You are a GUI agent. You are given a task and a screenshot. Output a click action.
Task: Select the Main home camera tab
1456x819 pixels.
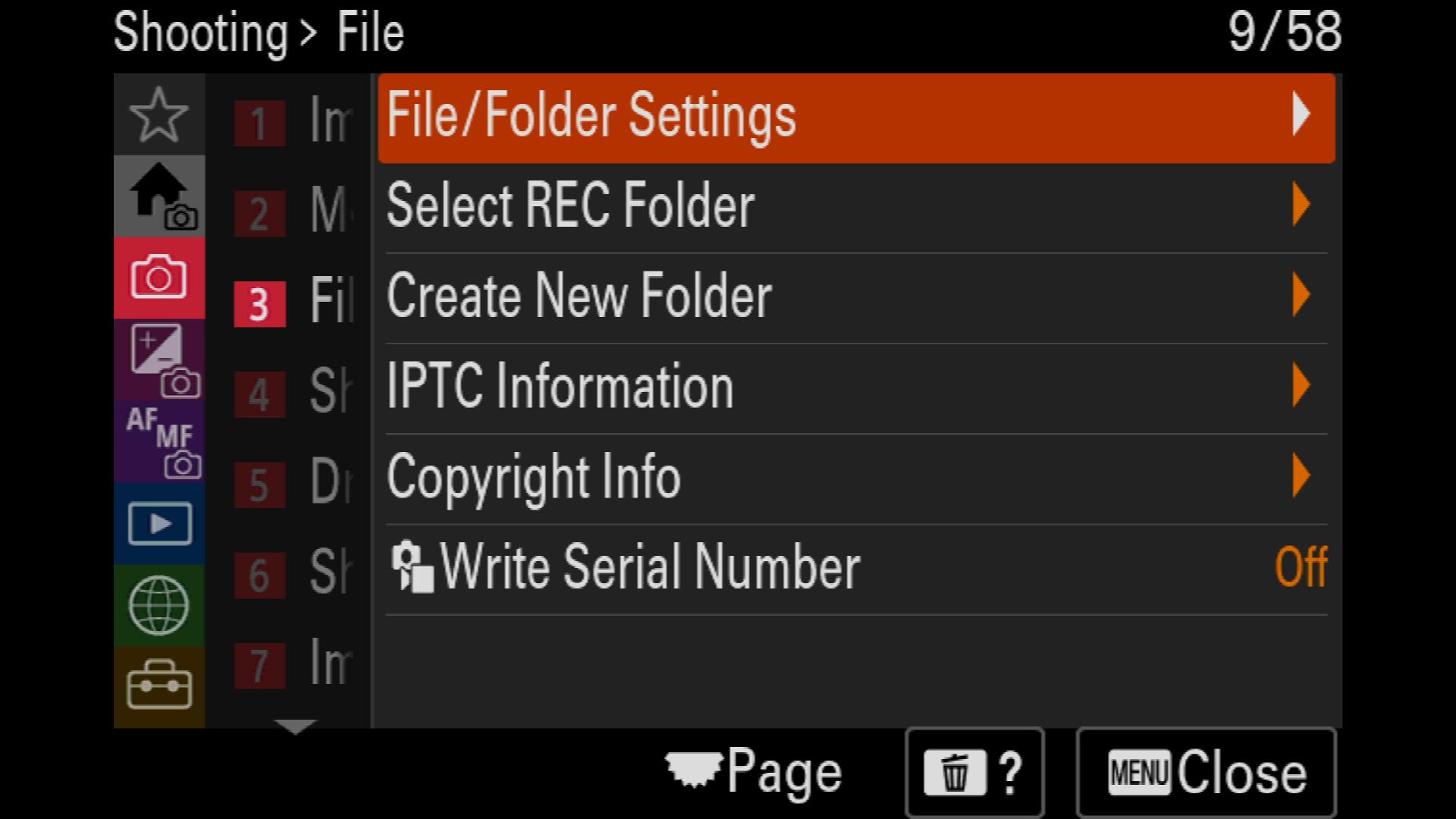[x=159, y=196]
